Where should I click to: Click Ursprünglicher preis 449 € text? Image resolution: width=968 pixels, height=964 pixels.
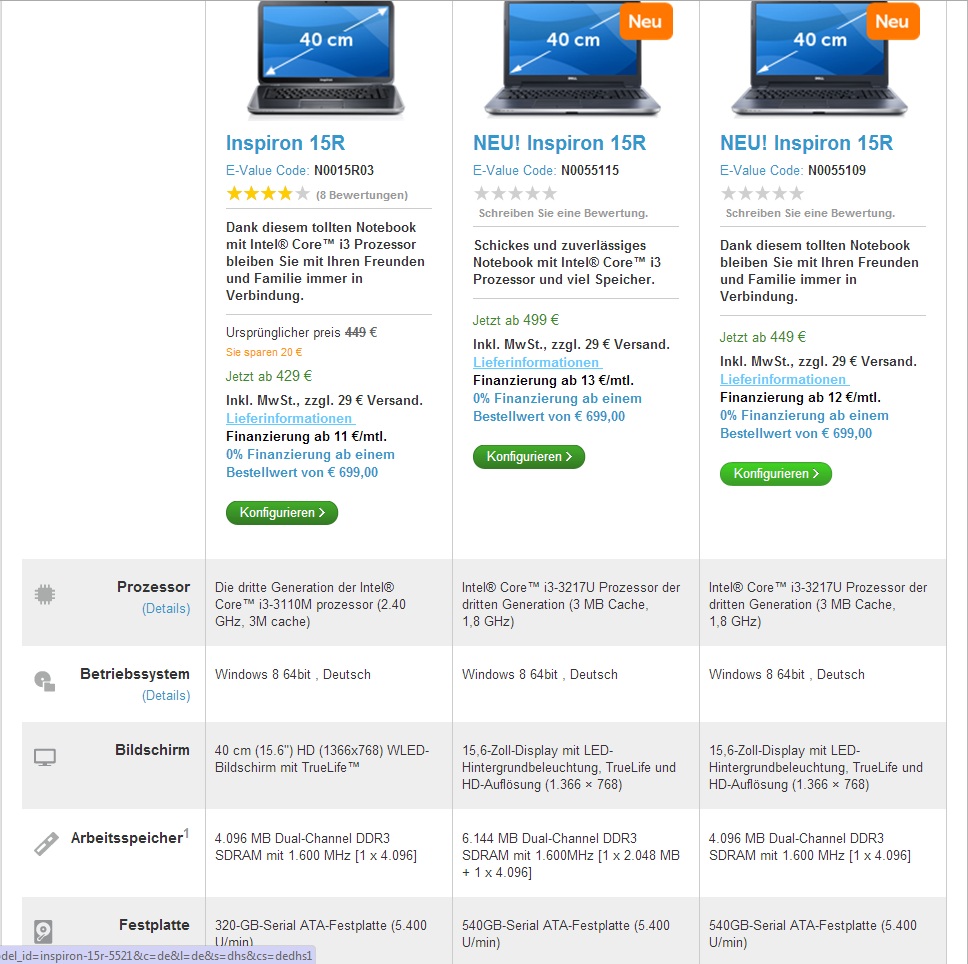click(301, 333)
